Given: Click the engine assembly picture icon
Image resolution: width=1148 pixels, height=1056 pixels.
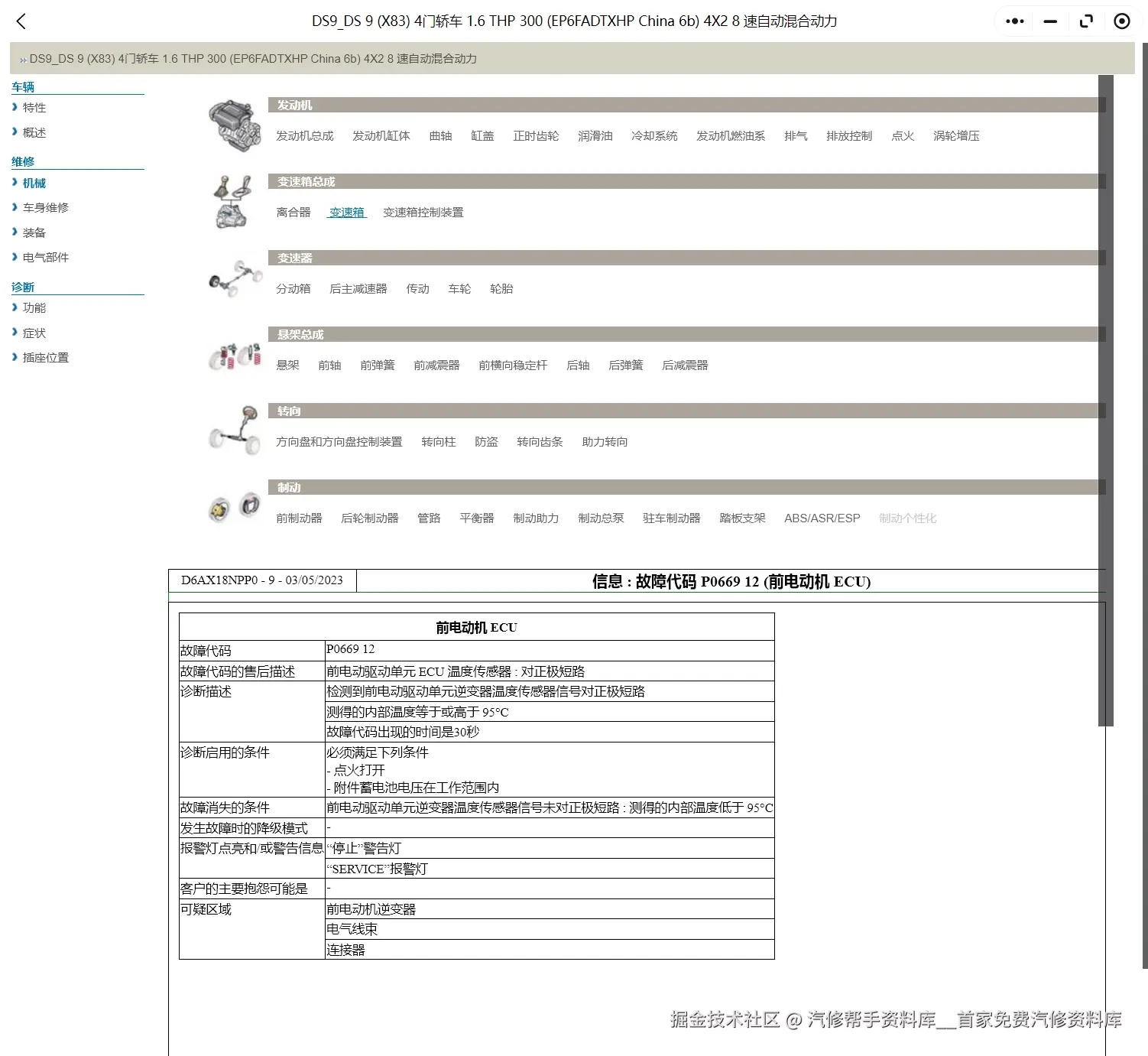Looking at the screenshot, I should [x=233, y=125].
